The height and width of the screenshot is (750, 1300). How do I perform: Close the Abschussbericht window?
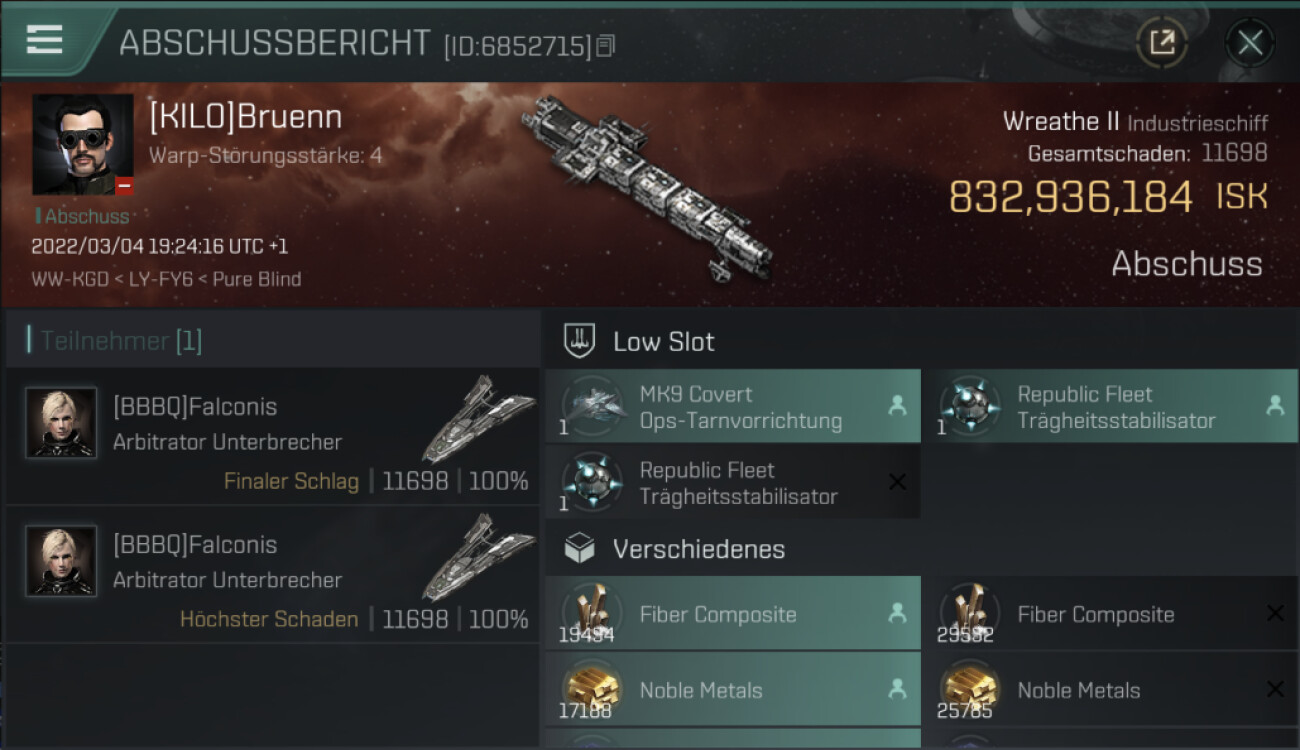tap(1250, 43)
